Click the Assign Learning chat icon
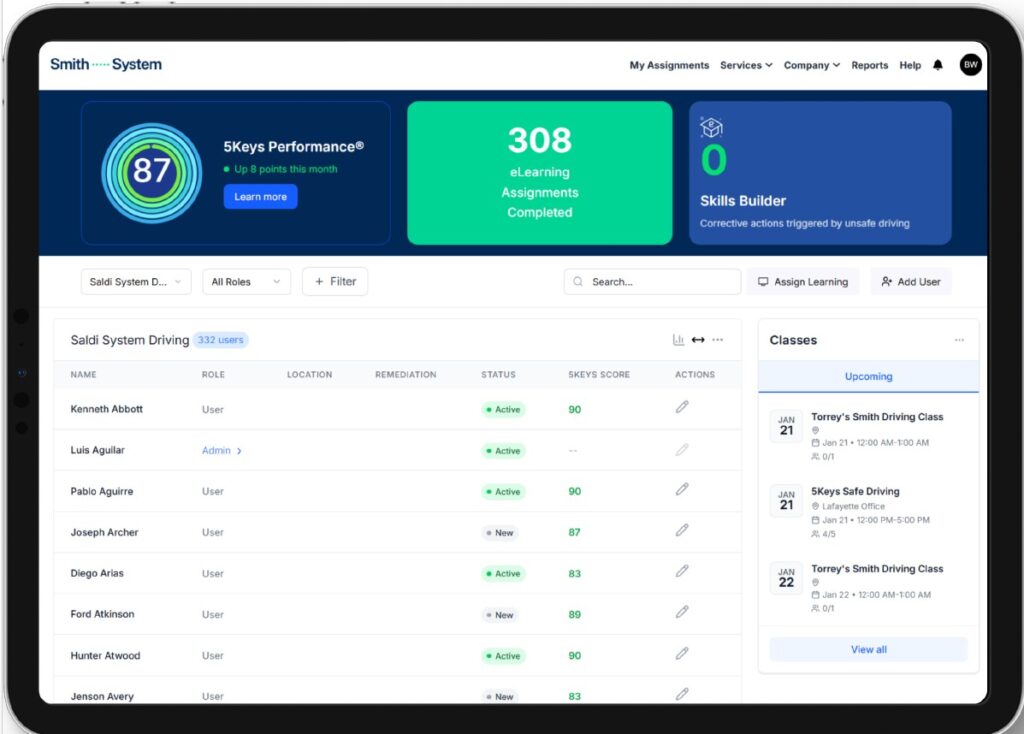Image resolution: width=1024 pixels, height=734 pixels. 761,281
